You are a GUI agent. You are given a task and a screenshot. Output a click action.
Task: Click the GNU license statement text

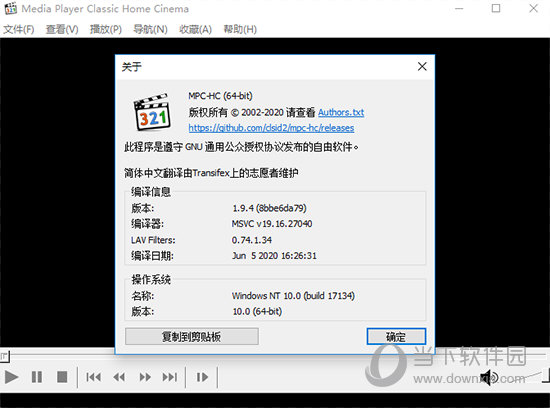click(x=241, y=147)
